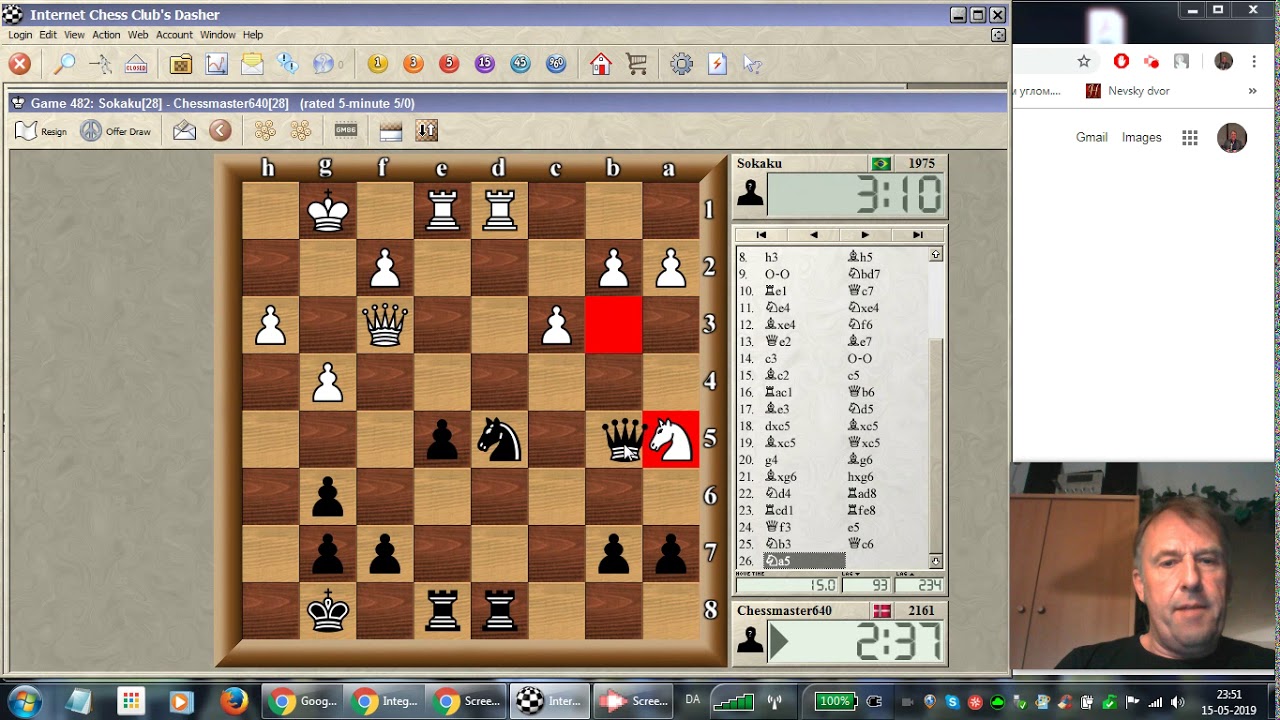The height and width of the screenshot is (720, 1280).
Task: Jump to the first move in move list
Action: tap(761, 235)
